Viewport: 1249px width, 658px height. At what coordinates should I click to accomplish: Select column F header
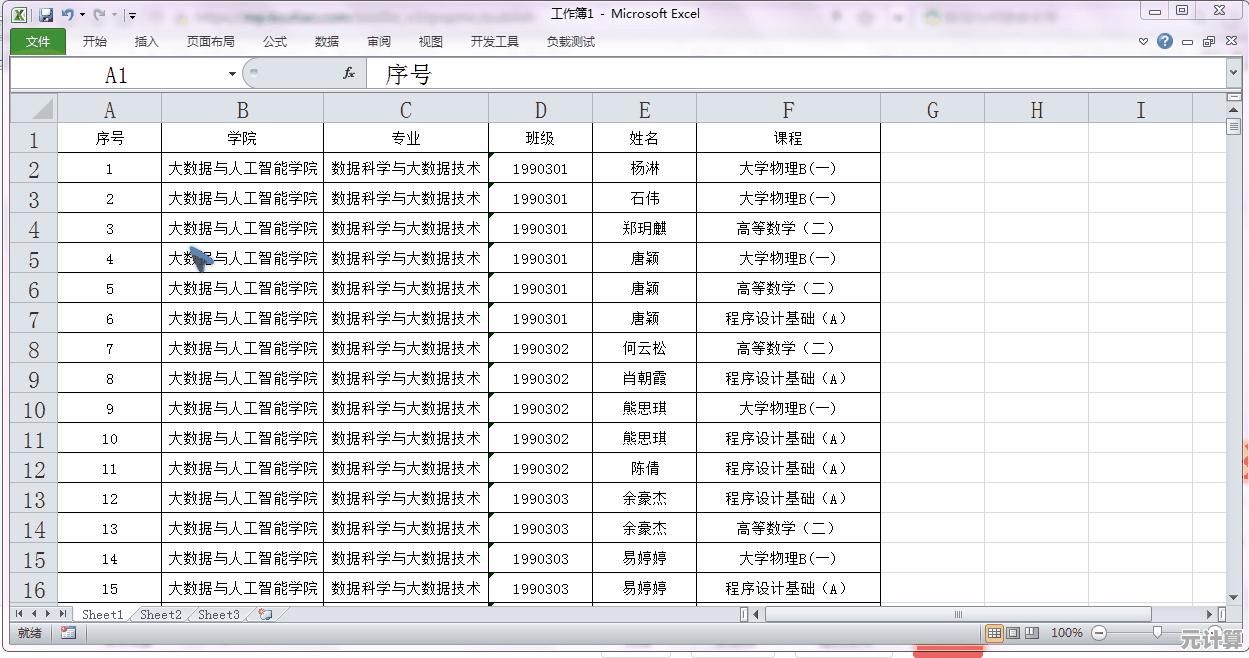(788, 110)
